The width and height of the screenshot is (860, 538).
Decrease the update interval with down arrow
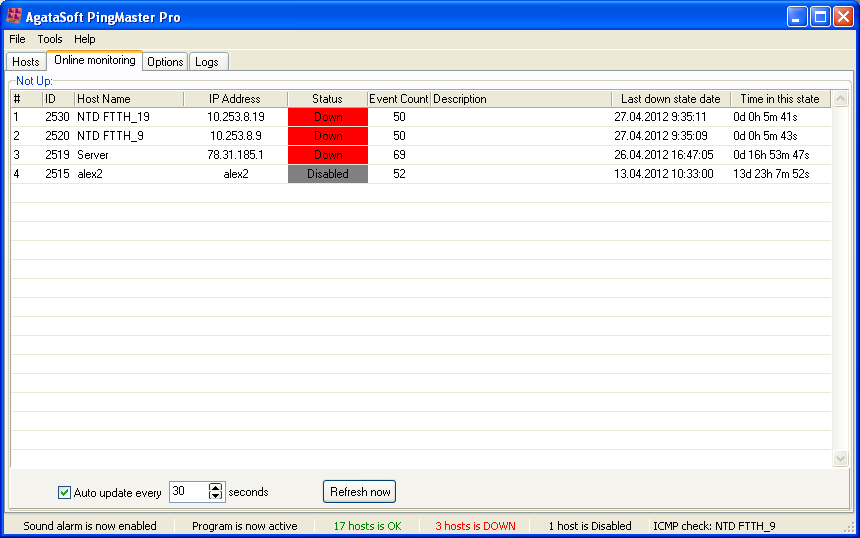216,496
